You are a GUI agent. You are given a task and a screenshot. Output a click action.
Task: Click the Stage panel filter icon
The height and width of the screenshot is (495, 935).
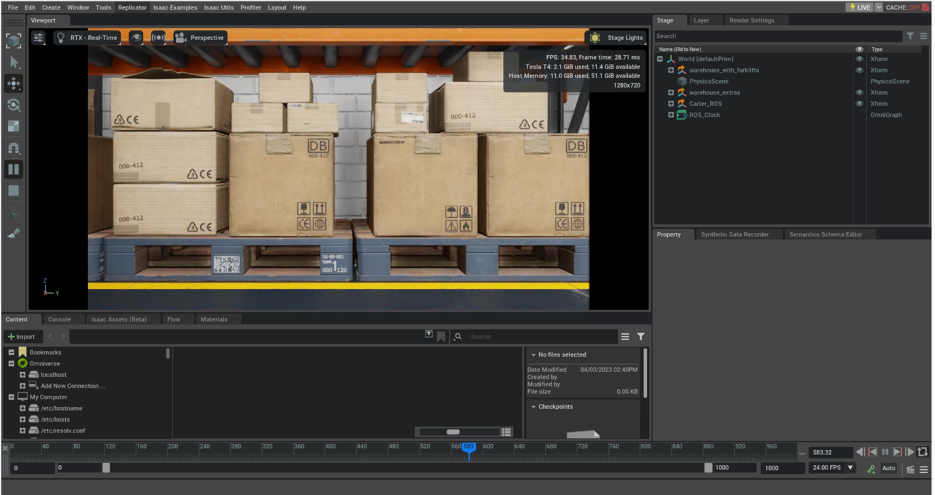tap(910, 36)
